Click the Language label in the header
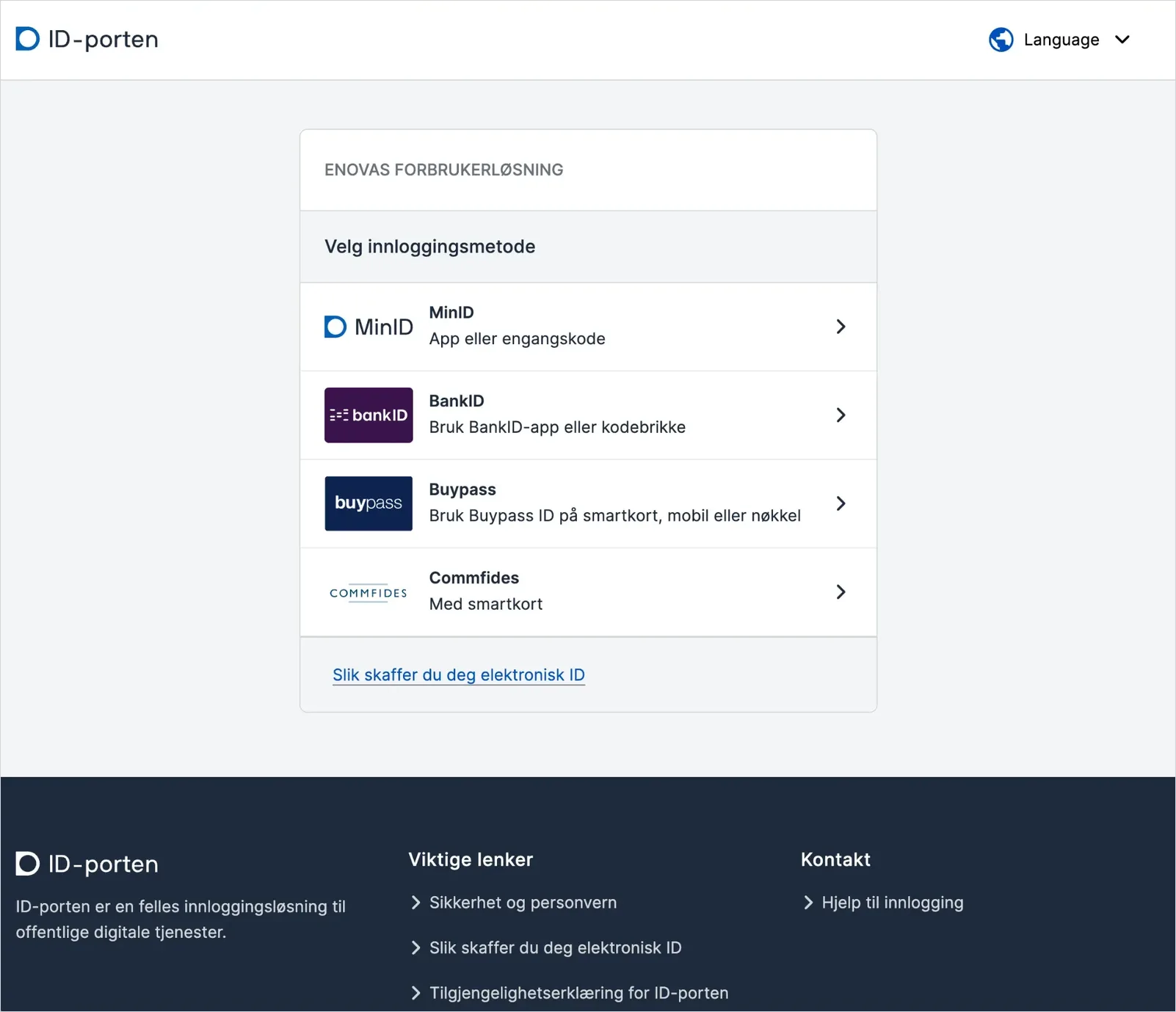Image resolution: width=1176 pixels, height=1012 pixels. point(1061,40)
